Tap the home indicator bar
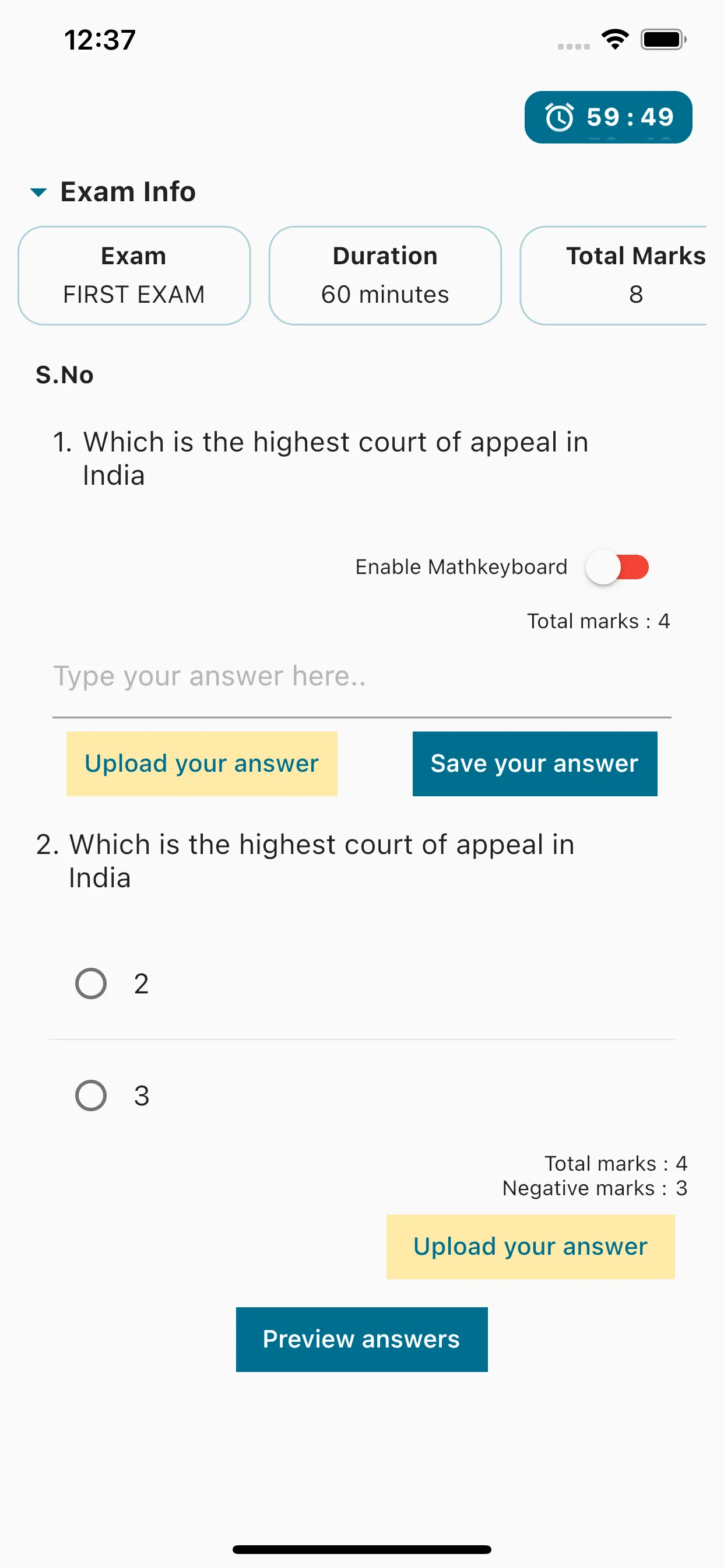The height and width of the screenshot is (1568, 724). click(362, 1549)
